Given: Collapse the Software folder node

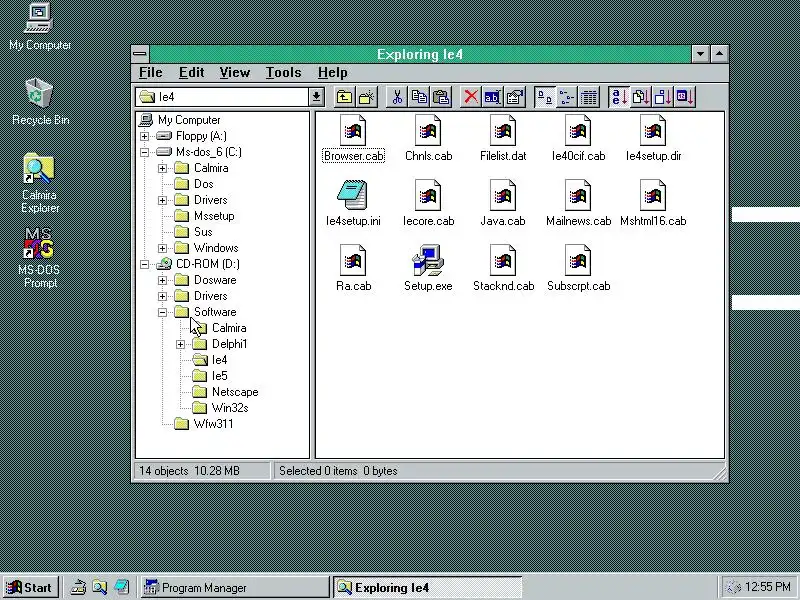Looking at the screenshot, I should click(162, 312).
